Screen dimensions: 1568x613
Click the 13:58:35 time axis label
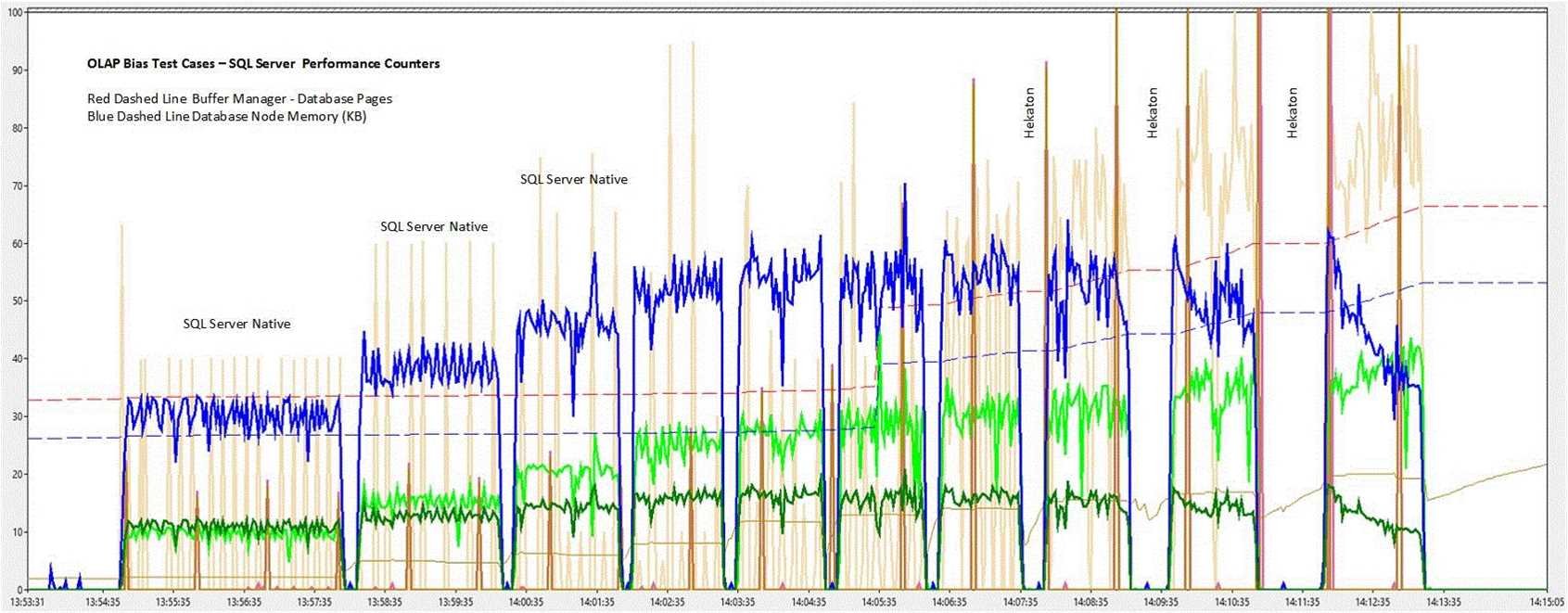[385, 602]
